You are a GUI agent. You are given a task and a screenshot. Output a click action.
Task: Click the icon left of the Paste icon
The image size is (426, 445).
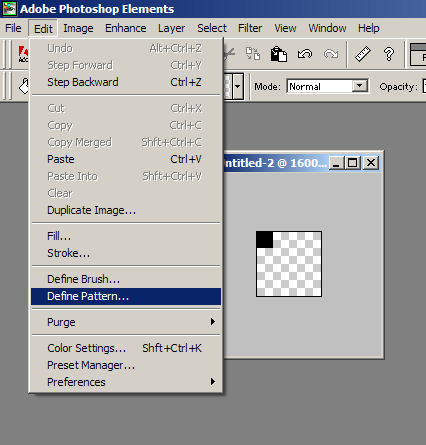pos(253,54)
